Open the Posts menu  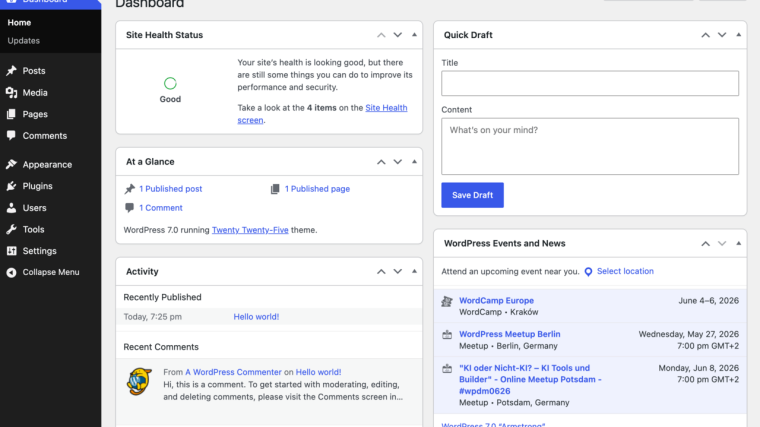click(34, 71)
